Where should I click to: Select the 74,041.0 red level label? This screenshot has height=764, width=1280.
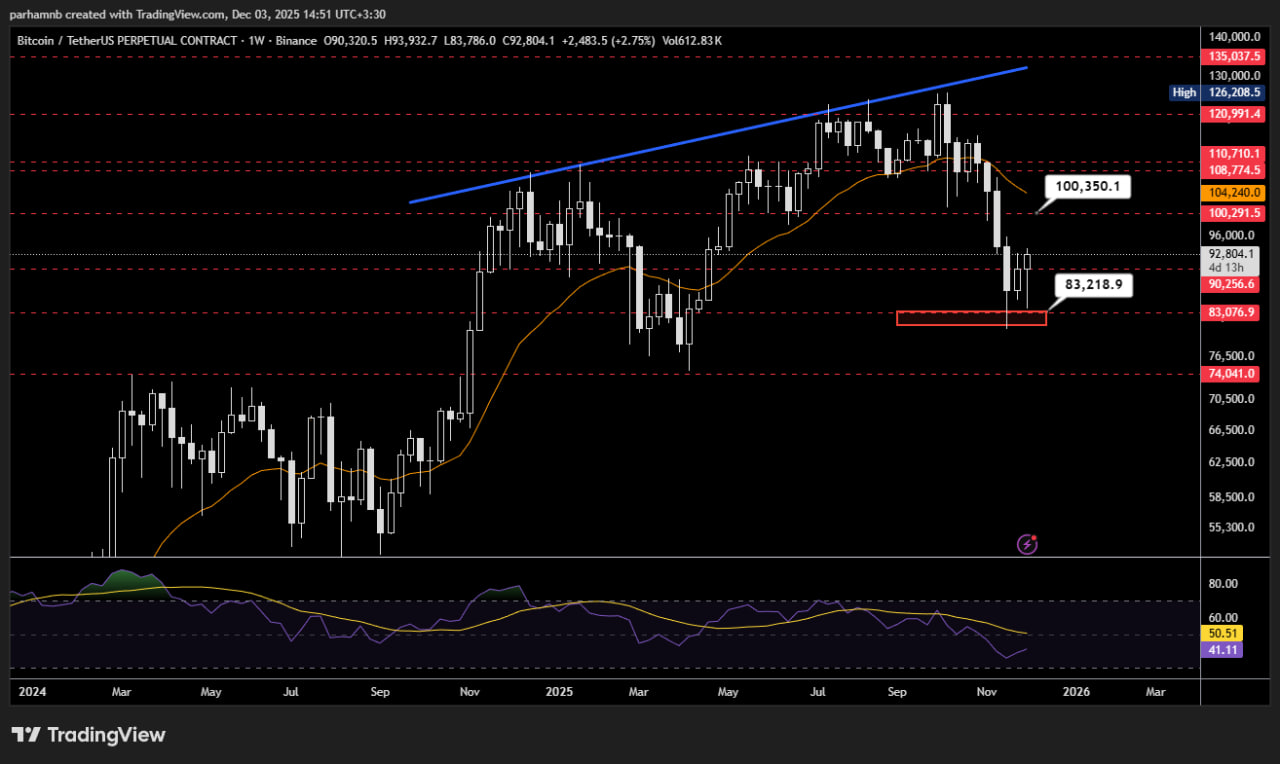(1235, 373)
